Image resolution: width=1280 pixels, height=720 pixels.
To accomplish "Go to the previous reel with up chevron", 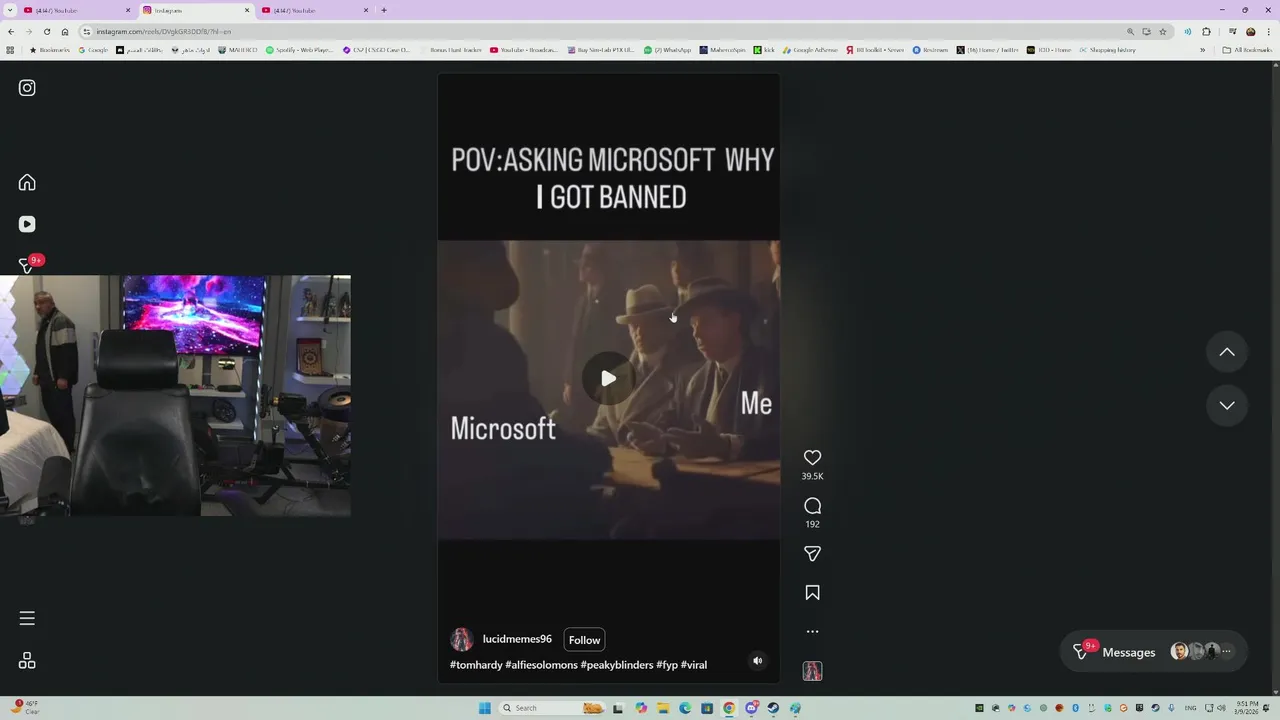I will 1227,352.
